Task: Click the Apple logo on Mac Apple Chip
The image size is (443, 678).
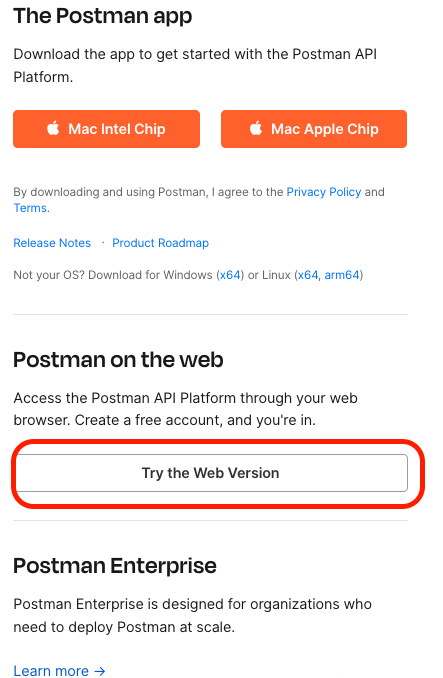Action: [256, 128]
